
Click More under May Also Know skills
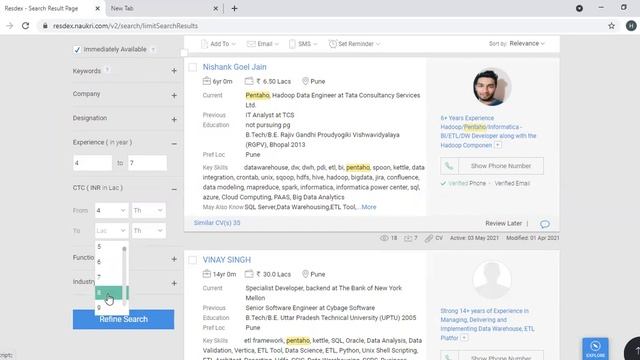[x=369, y=207]
